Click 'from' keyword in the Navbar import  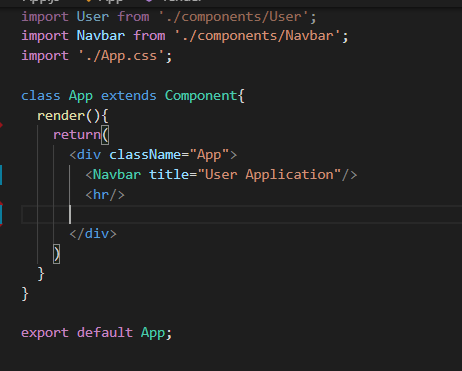pos(149,36)
